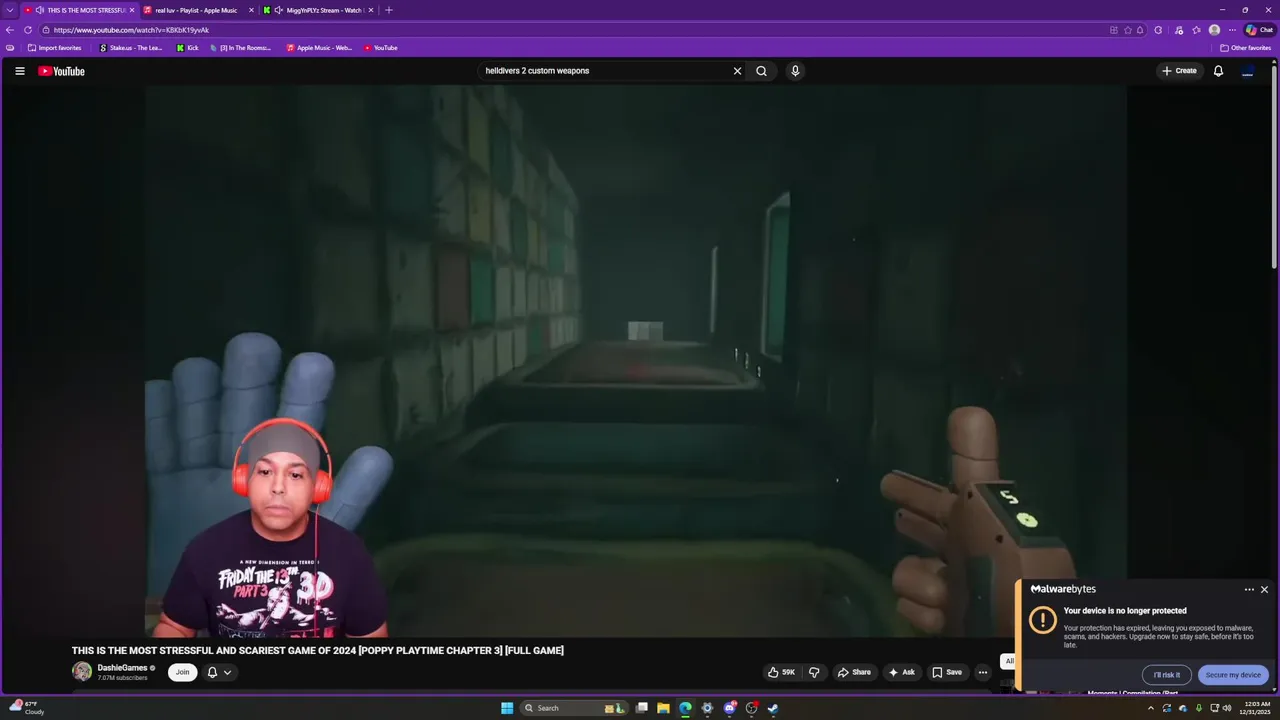
Task: Open Edge settings and more menu
Action: pos(1232,30)
